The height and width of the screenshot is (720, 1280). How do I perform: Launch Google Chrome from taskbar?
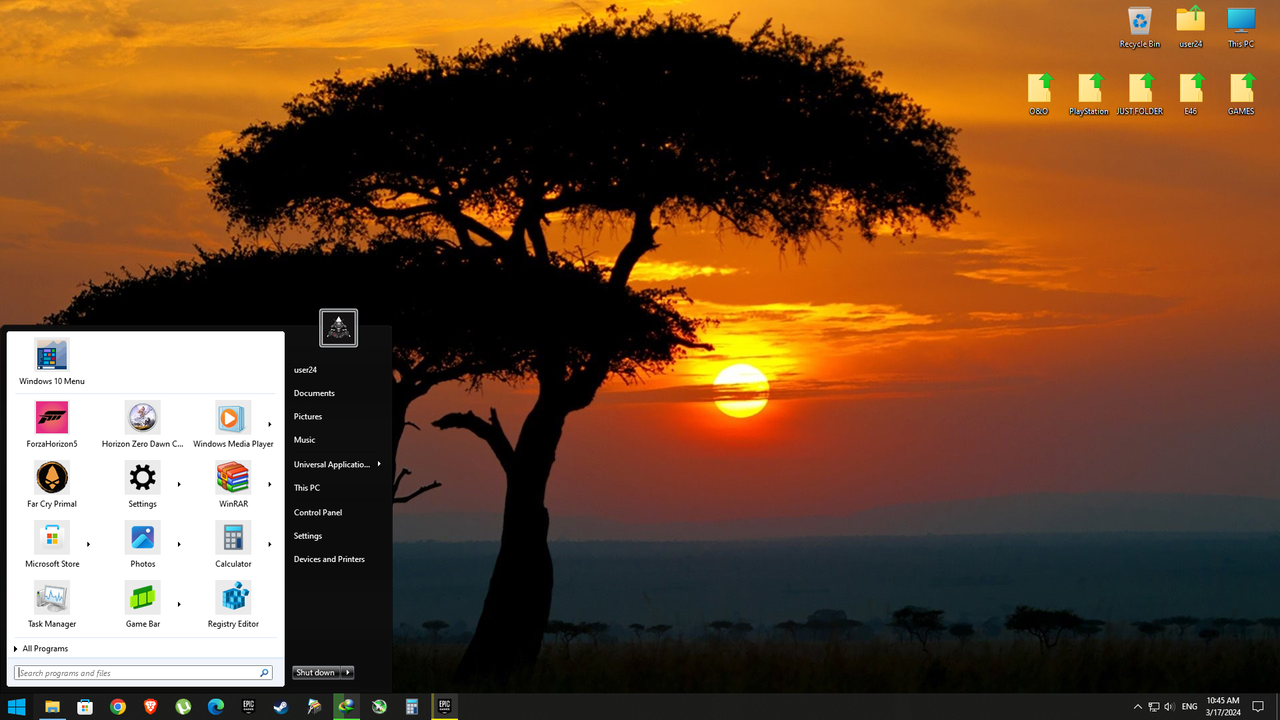[118, 706]
